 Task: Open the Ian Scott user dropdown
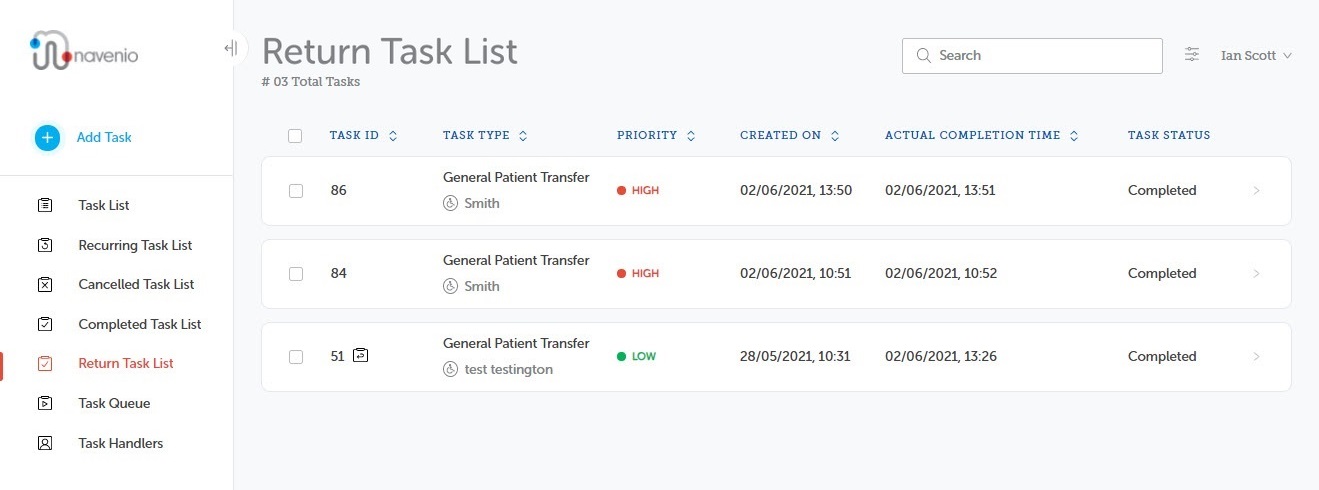coord(1256,56)
